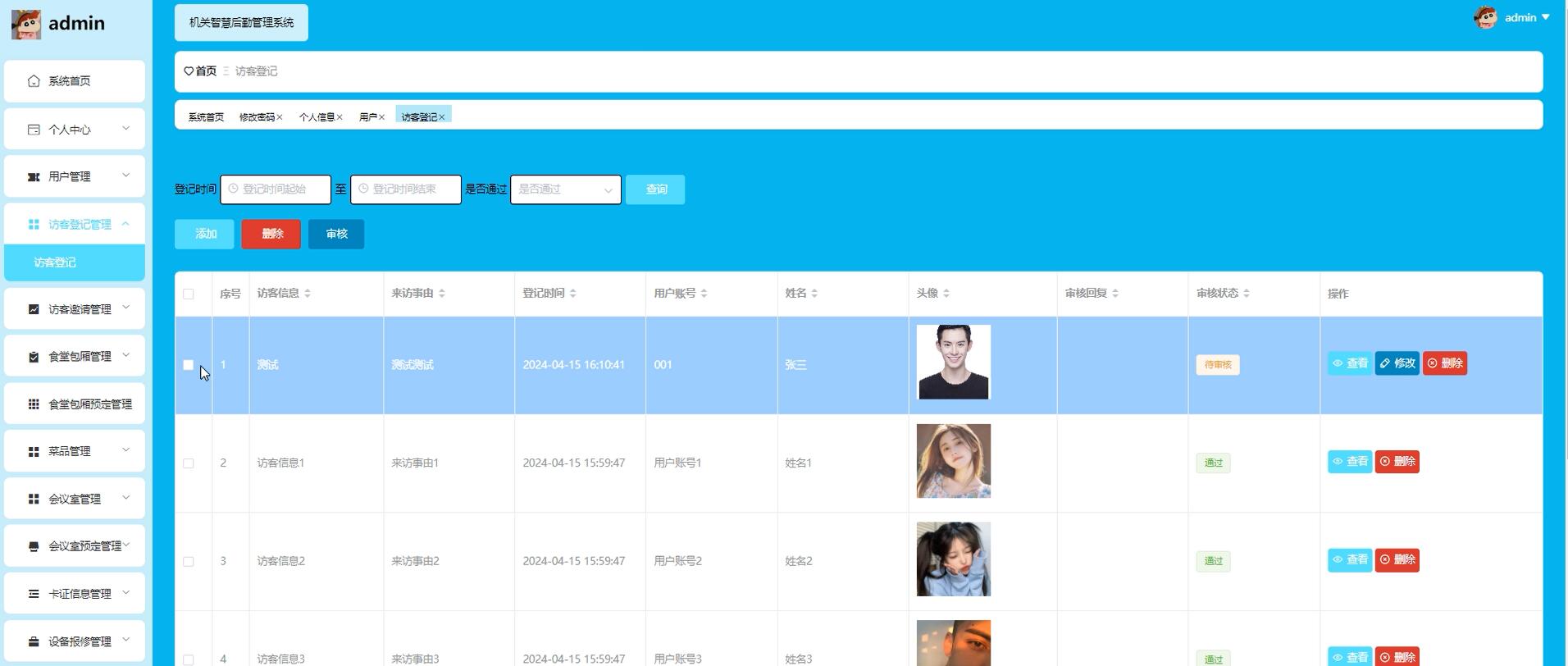Click the 食堂包厢预定管理 grid icon
This screenshot has width=1568, height=666.
[x=34, y=404]
